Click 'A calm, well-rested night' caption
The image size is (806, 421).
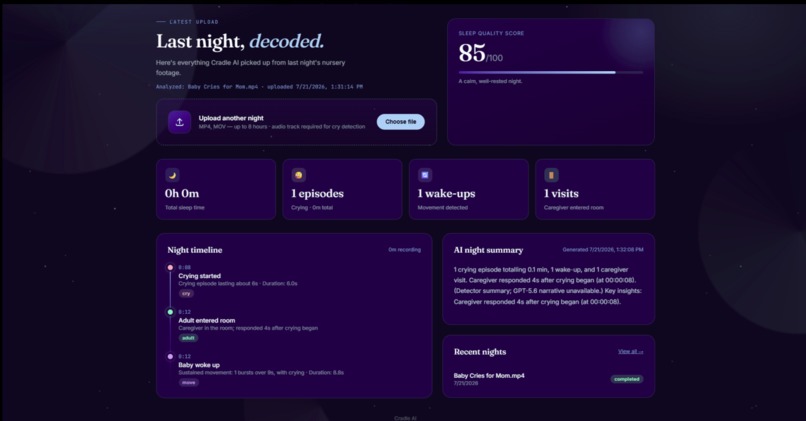490,81
